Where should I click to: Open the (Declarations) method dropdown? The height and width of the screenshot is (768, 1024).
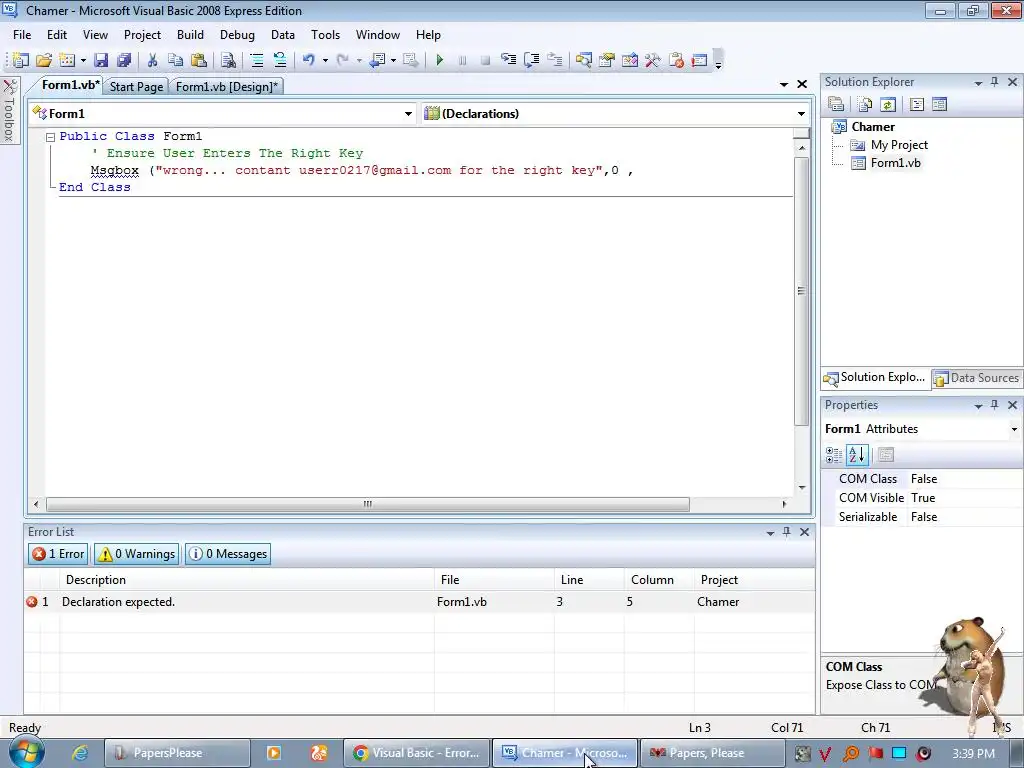click(801, 114)
